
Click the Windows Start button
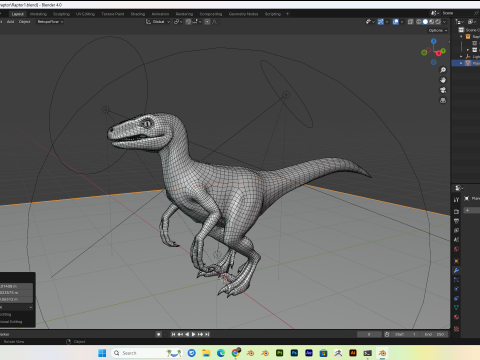click(102, 353)
